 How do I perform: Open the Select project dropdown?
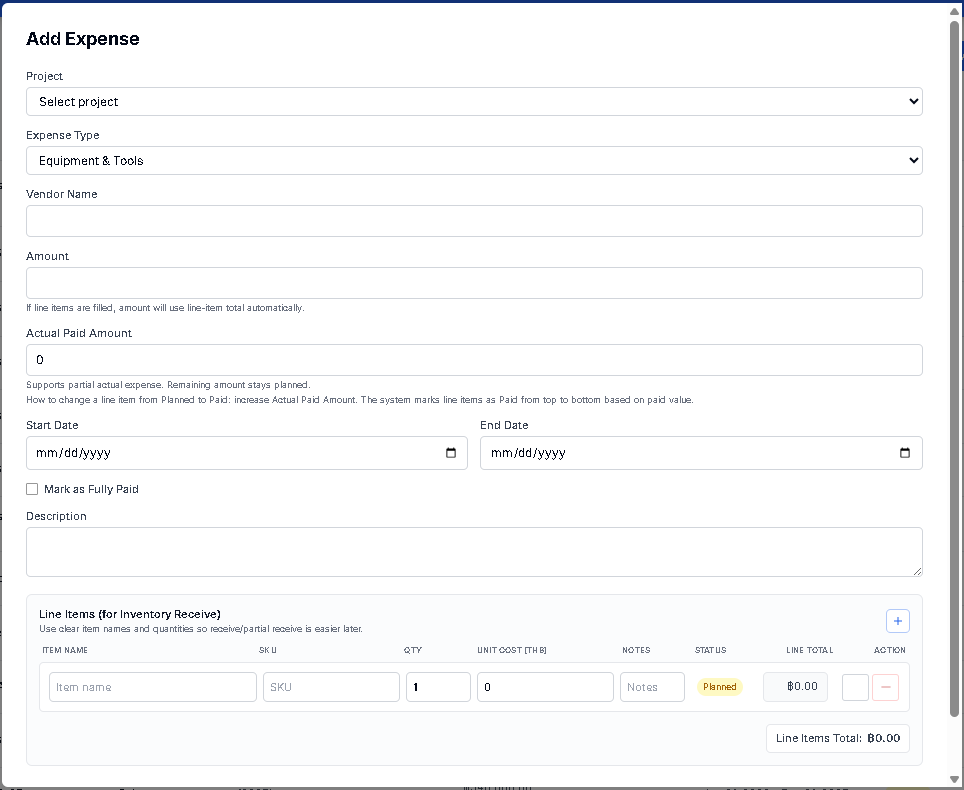tap(474, 102)
